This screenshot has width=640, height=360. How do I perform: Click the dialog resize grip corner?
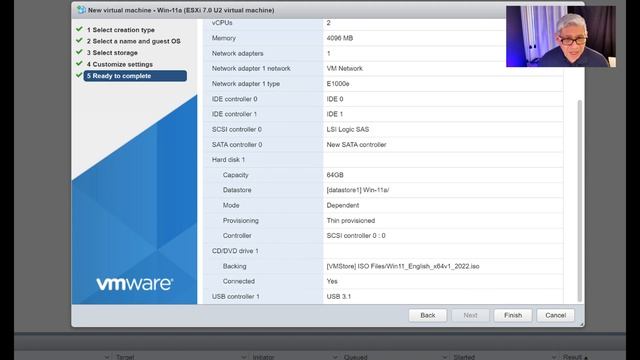[581, 324]
